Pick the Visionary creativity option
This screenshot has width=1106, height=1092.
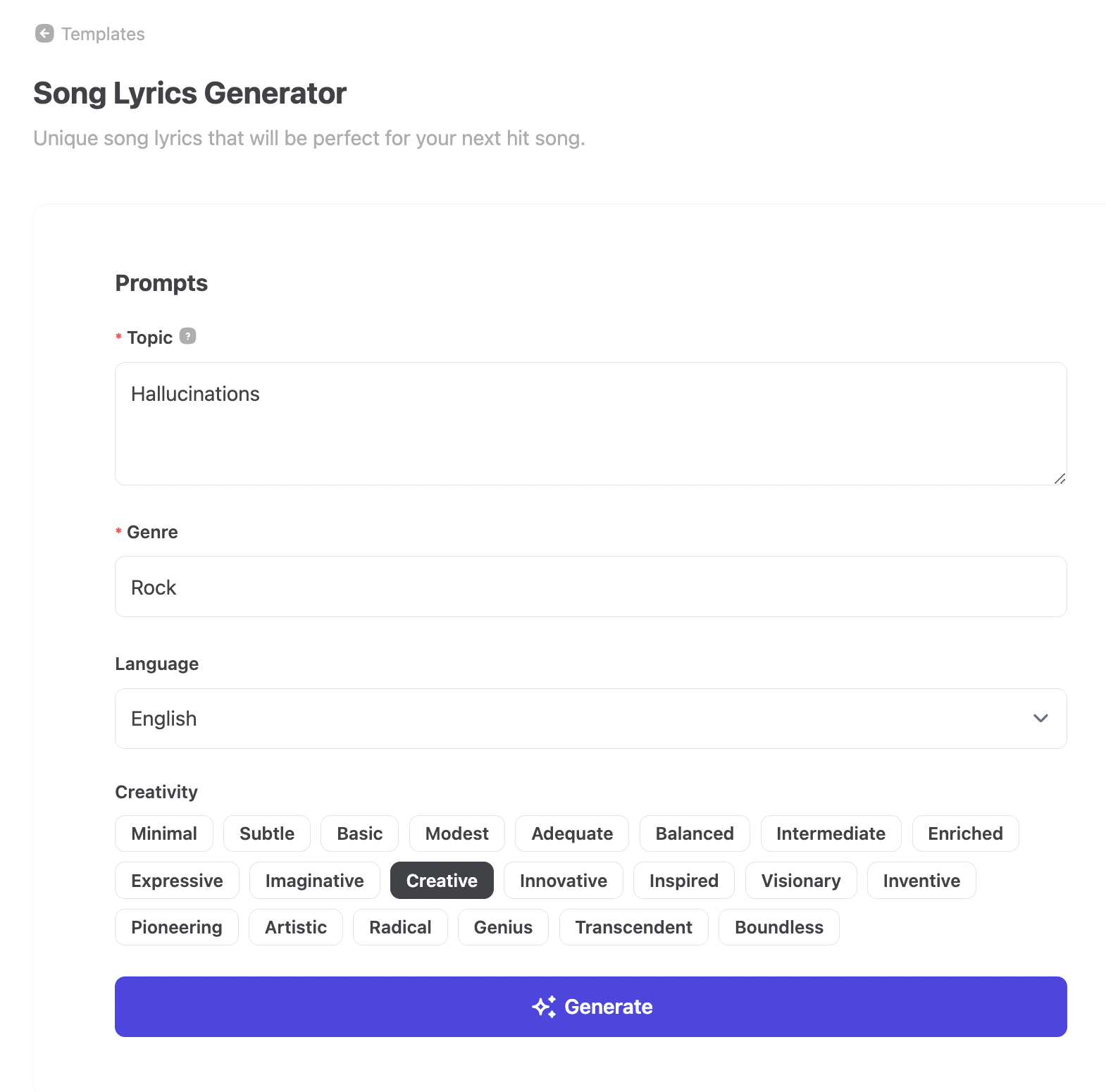pyautogui.click(x=801, y=881)
